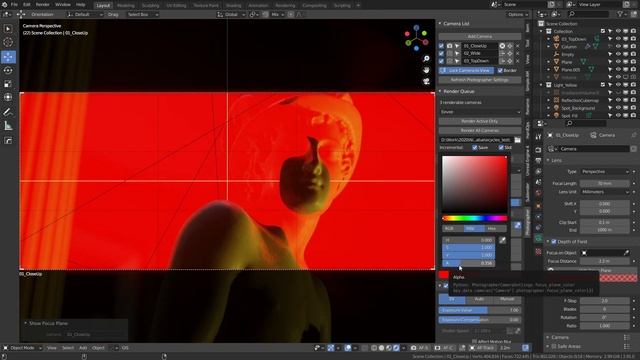Click the Focal Length field

604,184
